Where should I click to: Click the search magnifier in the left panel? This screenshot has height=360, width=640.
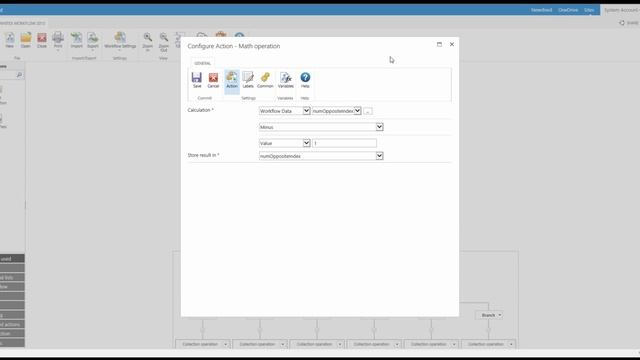click(19, 75)
